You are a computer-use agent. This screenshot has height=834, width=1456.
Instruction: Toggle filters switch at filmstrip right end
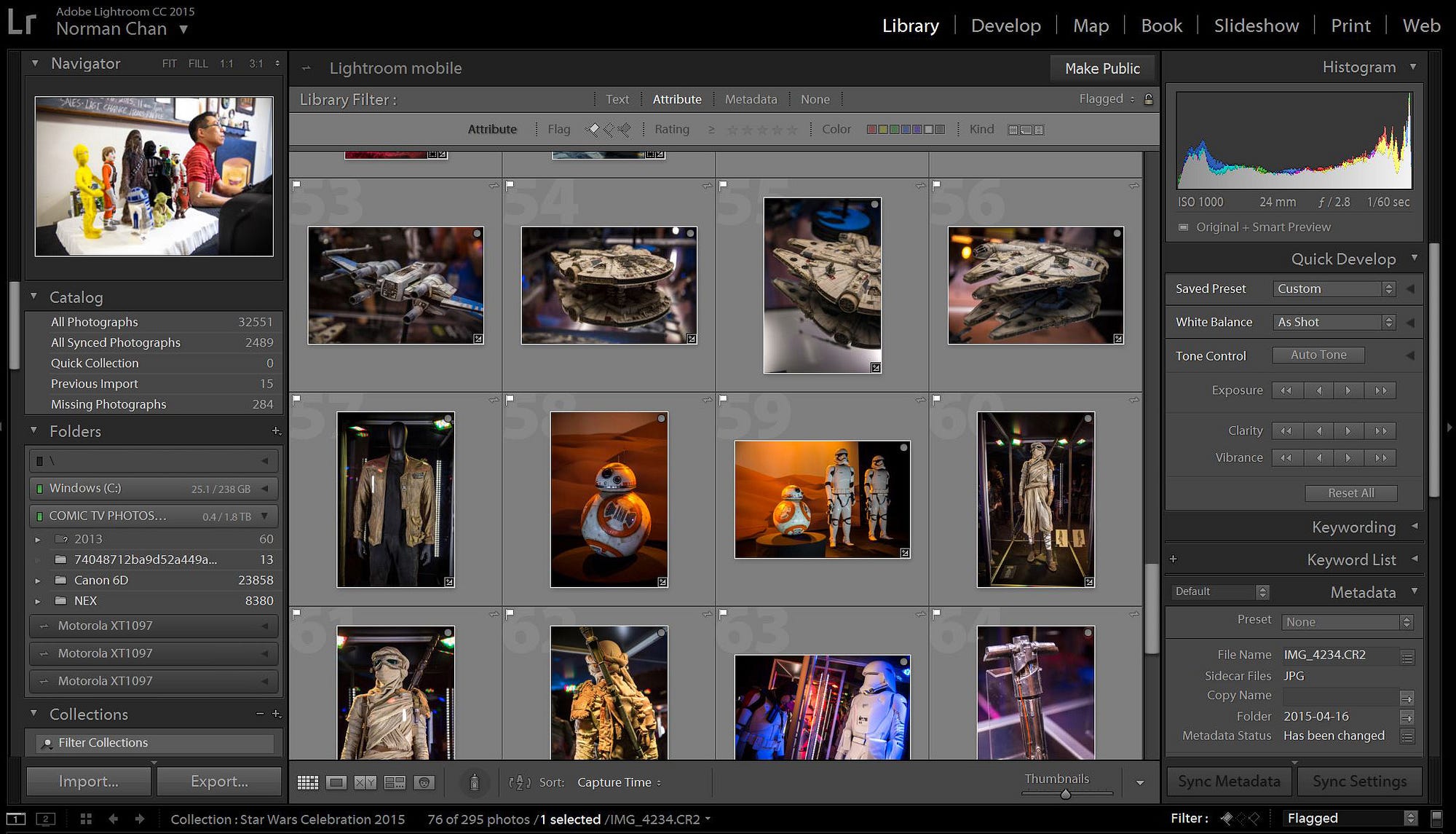coord(1436,818)
